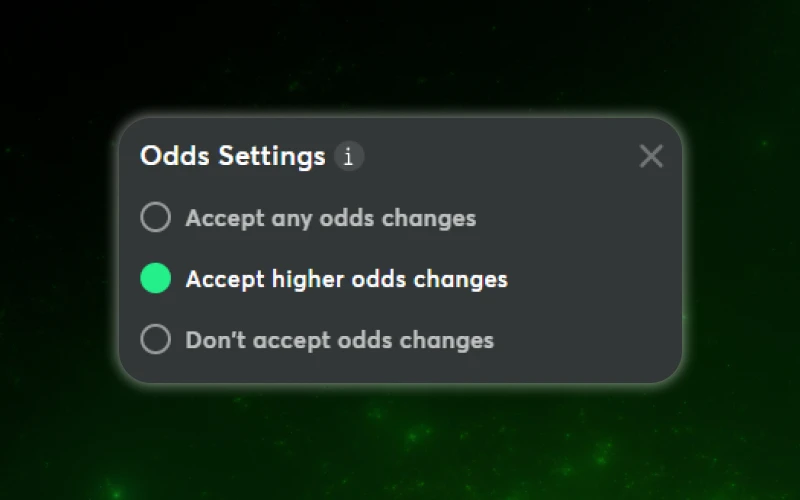Image resolution: width=800 pixels, height=500 pixels.
Task: Show more information about Odds Settings
Action: point(349,156)
